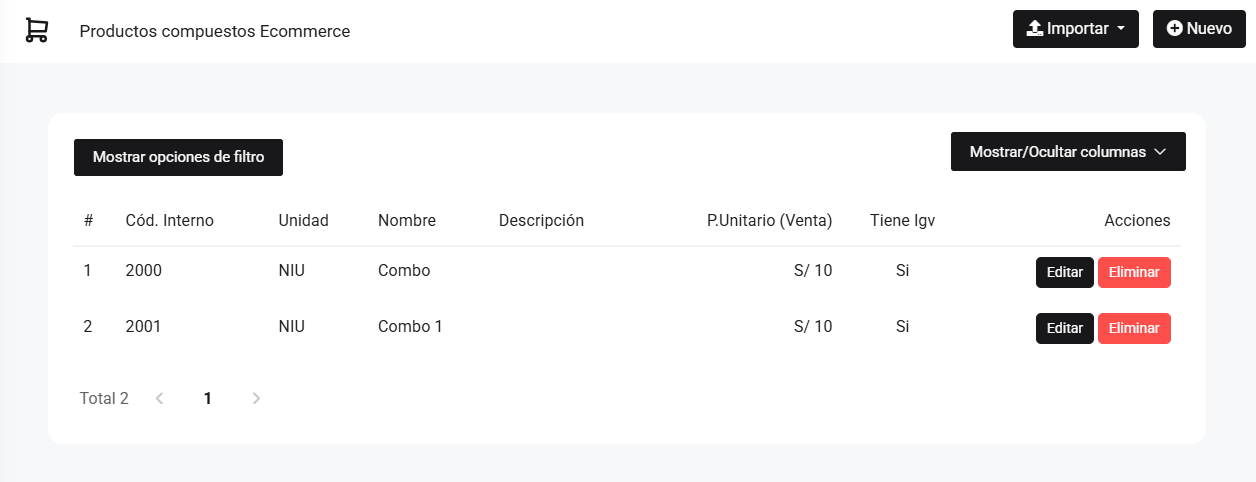Edit the Combo product row
This screenshot has width=1256, height=482.
tap(1064, 272)
